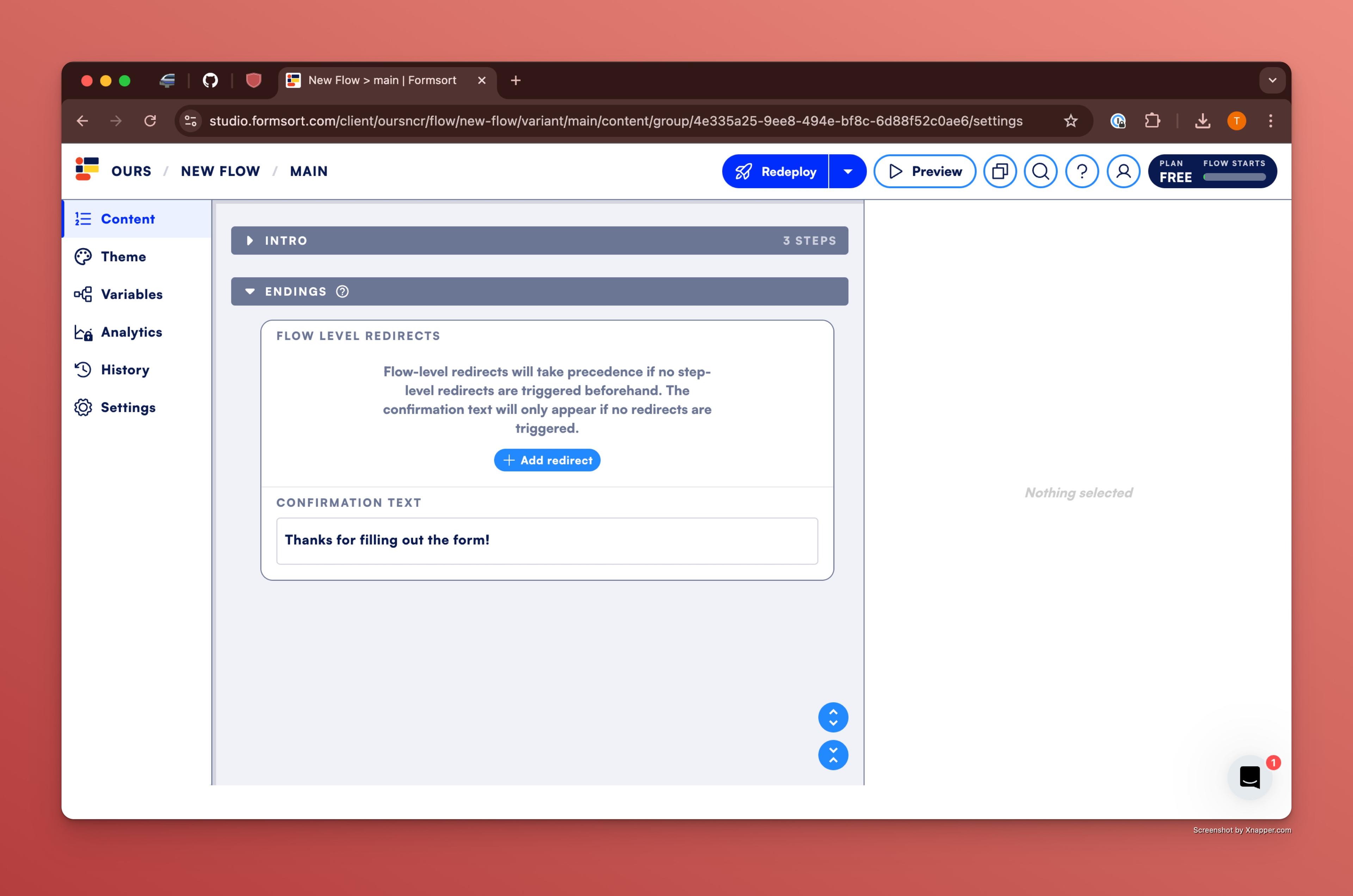Open Analytics in the sidebar

click(x=131, y=332)
